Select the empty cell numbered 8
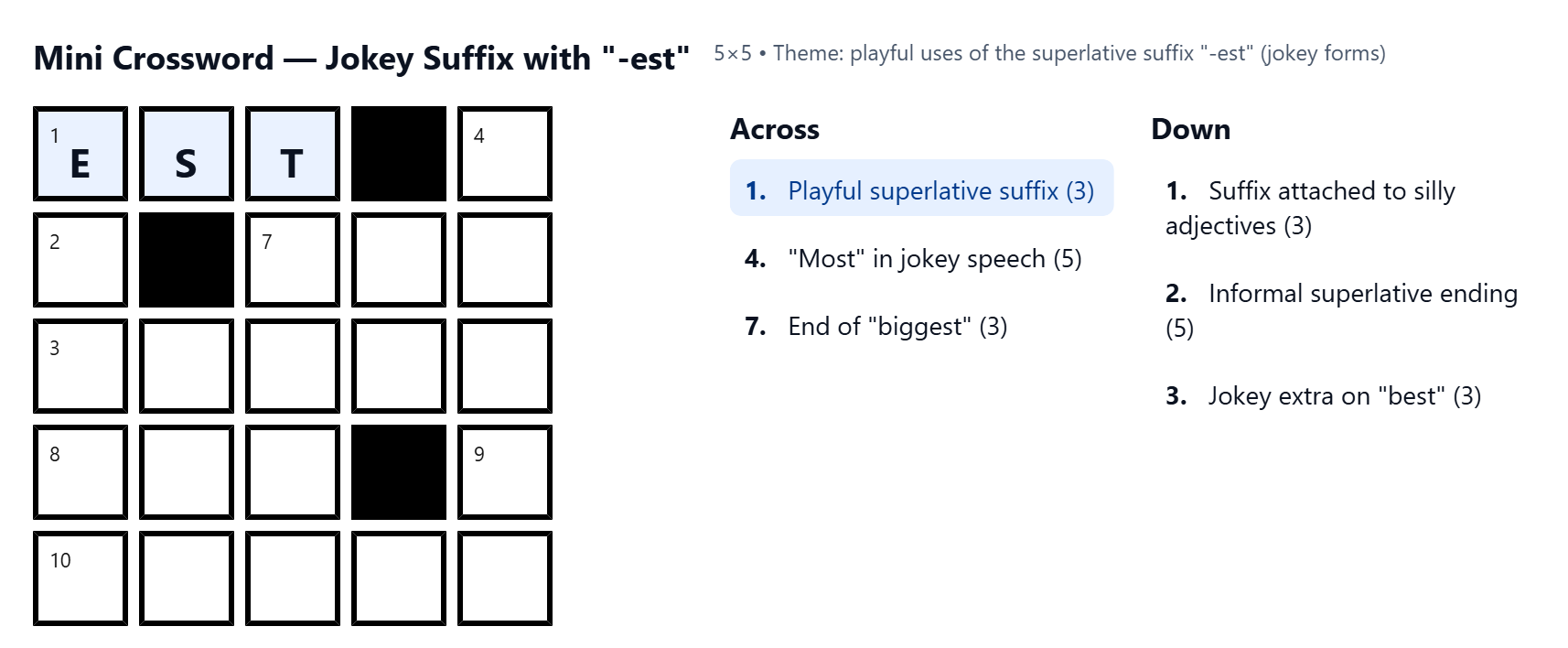The height and width of the screenshot is (648, 1568). [81, 472]
